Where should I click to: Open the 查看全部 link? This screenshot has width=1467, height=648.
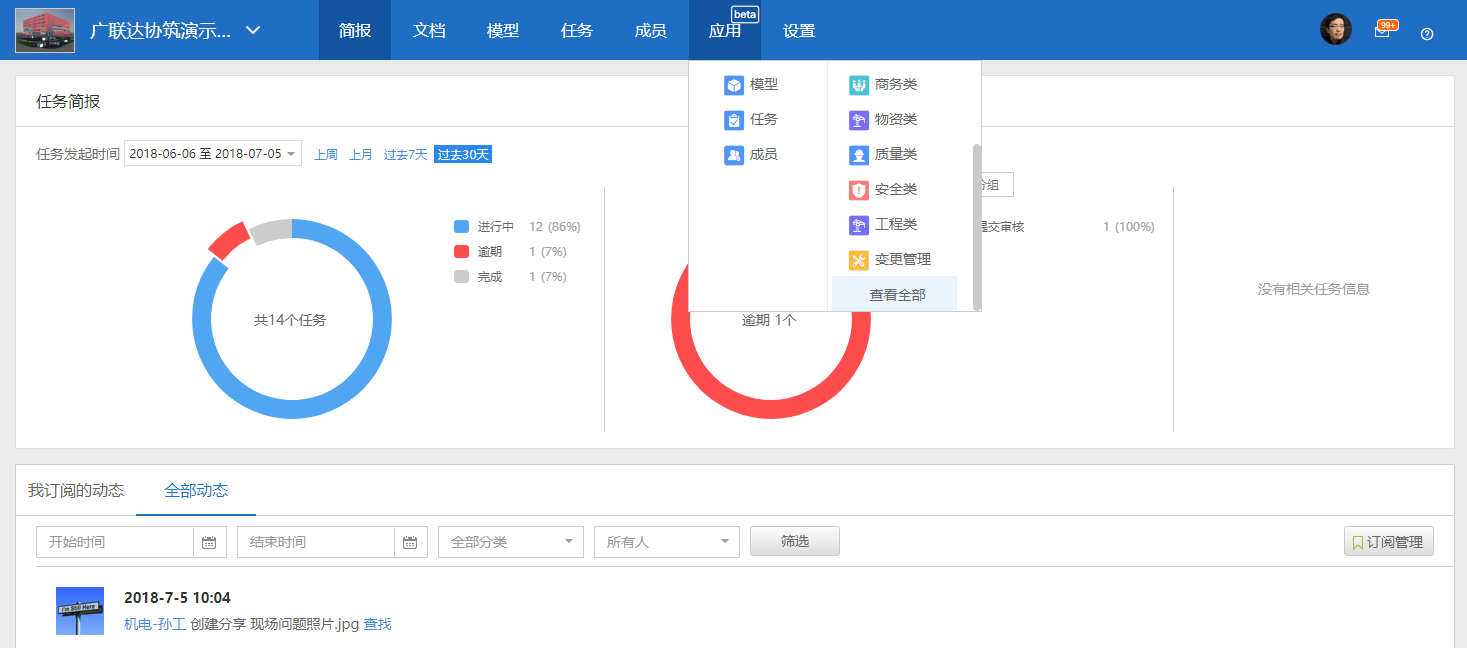[895, 294]
